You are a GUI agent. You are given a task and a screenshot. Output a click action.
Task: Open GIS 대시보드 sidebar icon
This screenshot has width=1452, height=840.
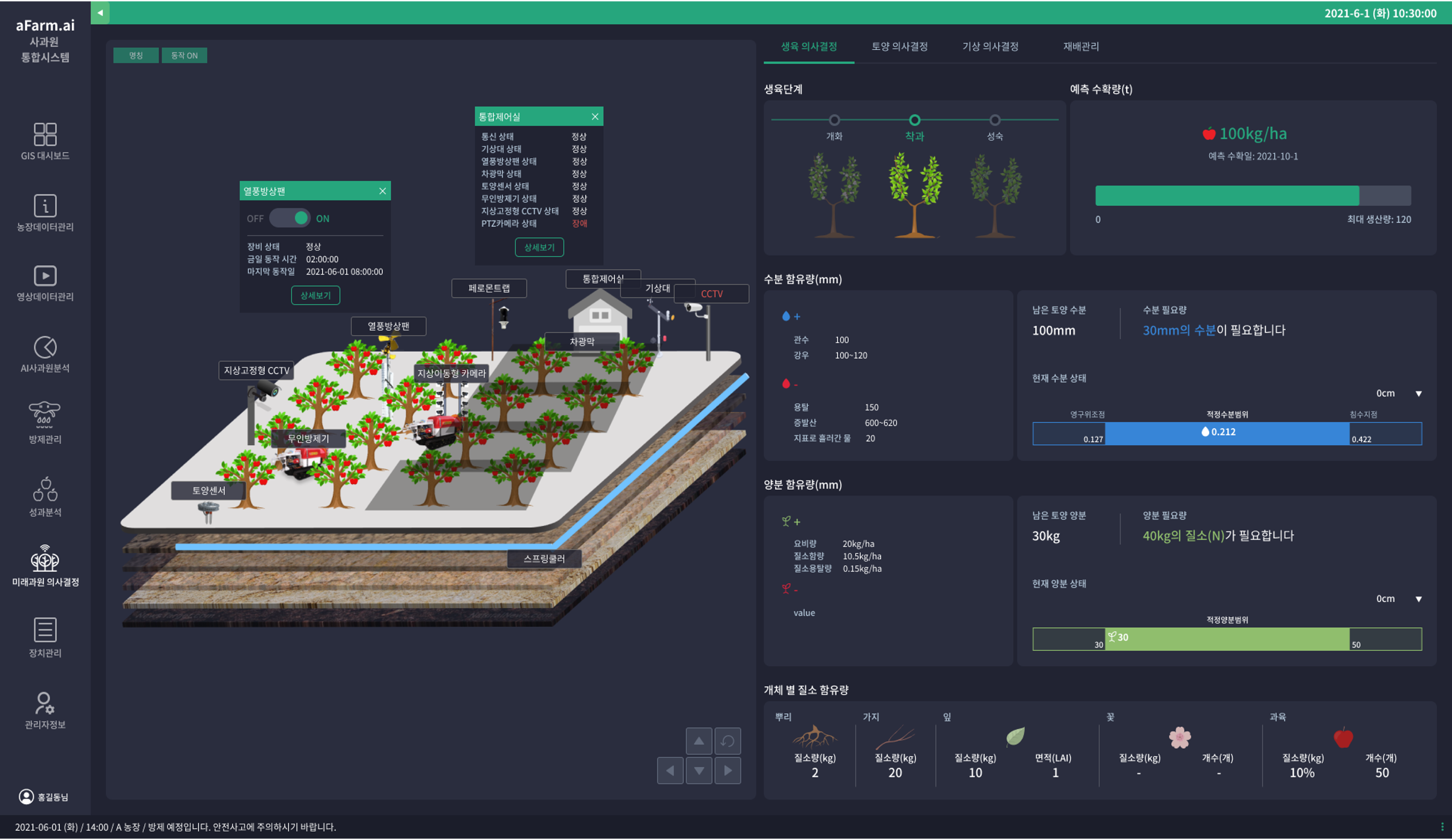[x=45, y=134]
